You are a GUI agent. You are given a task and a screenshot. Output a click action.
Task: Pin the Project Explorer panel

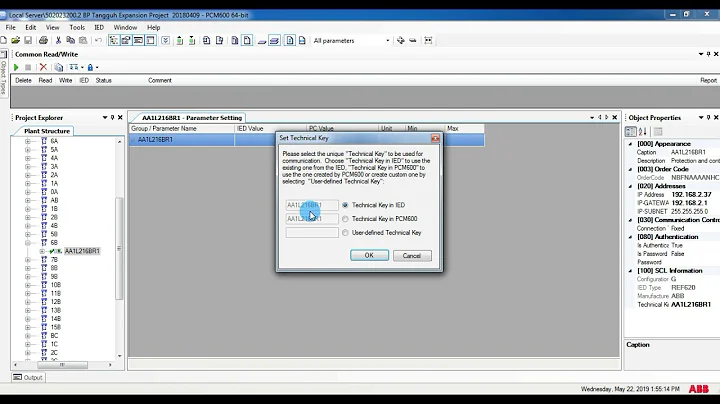point(112,118)
